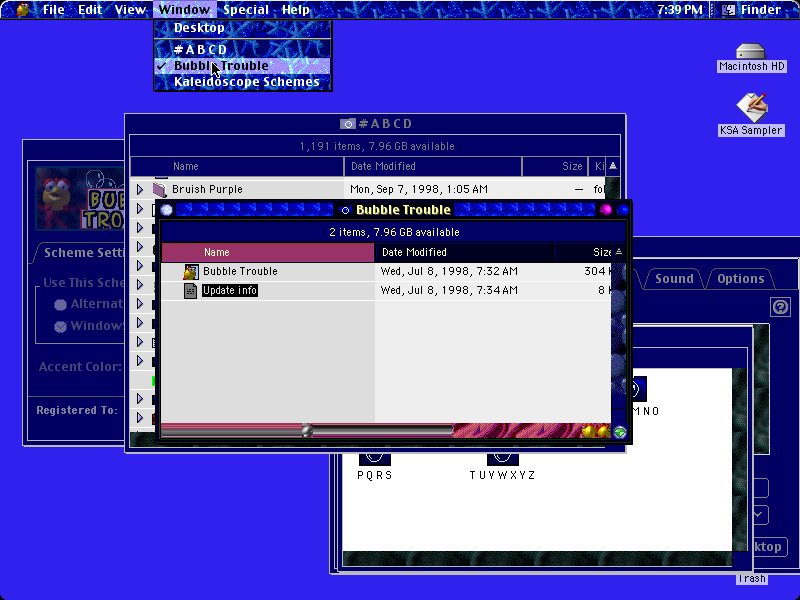Screen dimensions: 800x600
Task: Select the KSA Sampler desktop icon
Action: pyautogui.click(x=752, y=107)
